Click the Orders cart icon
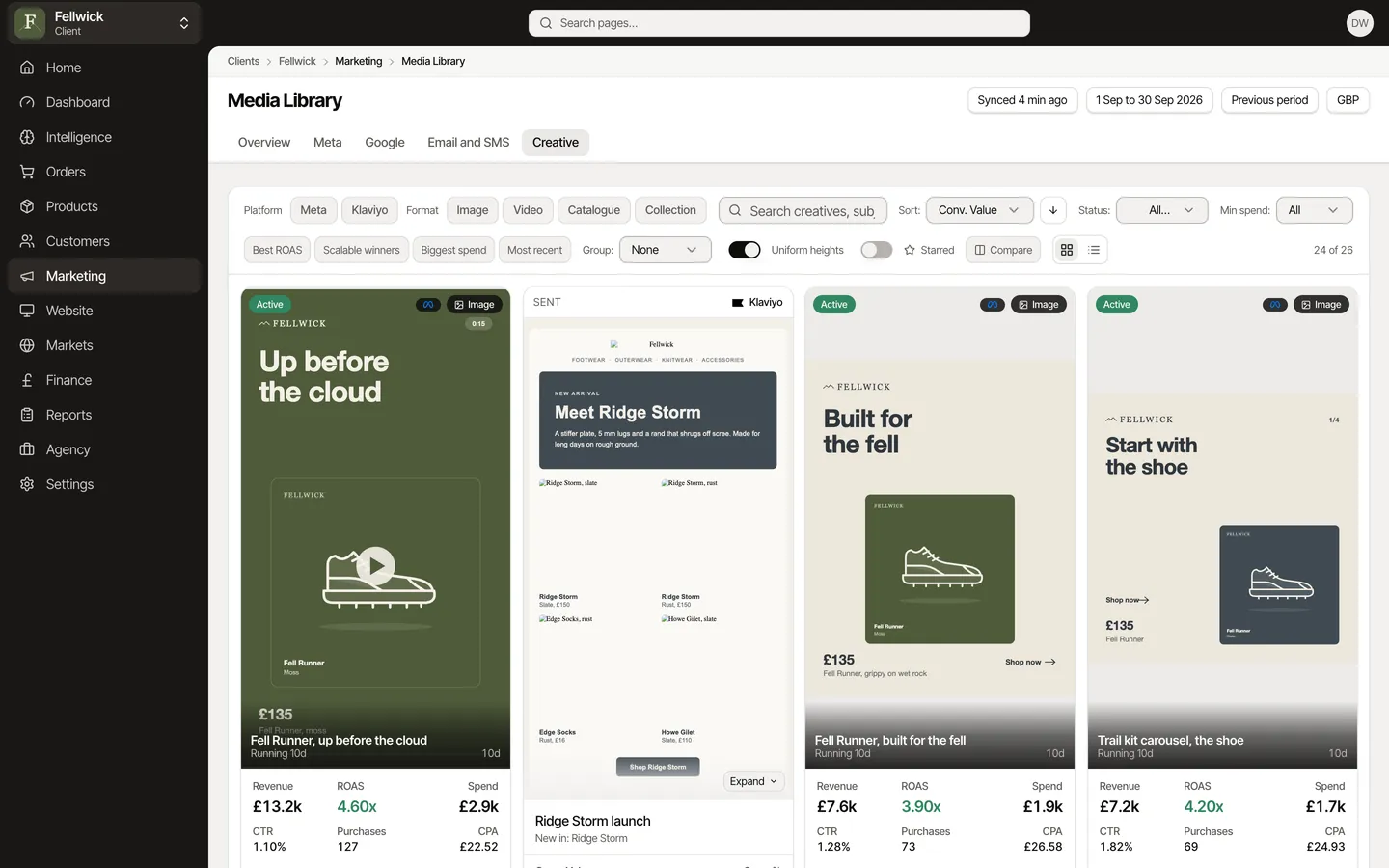The height and width of the screenshot is (868, 1389). pos(27,172)
